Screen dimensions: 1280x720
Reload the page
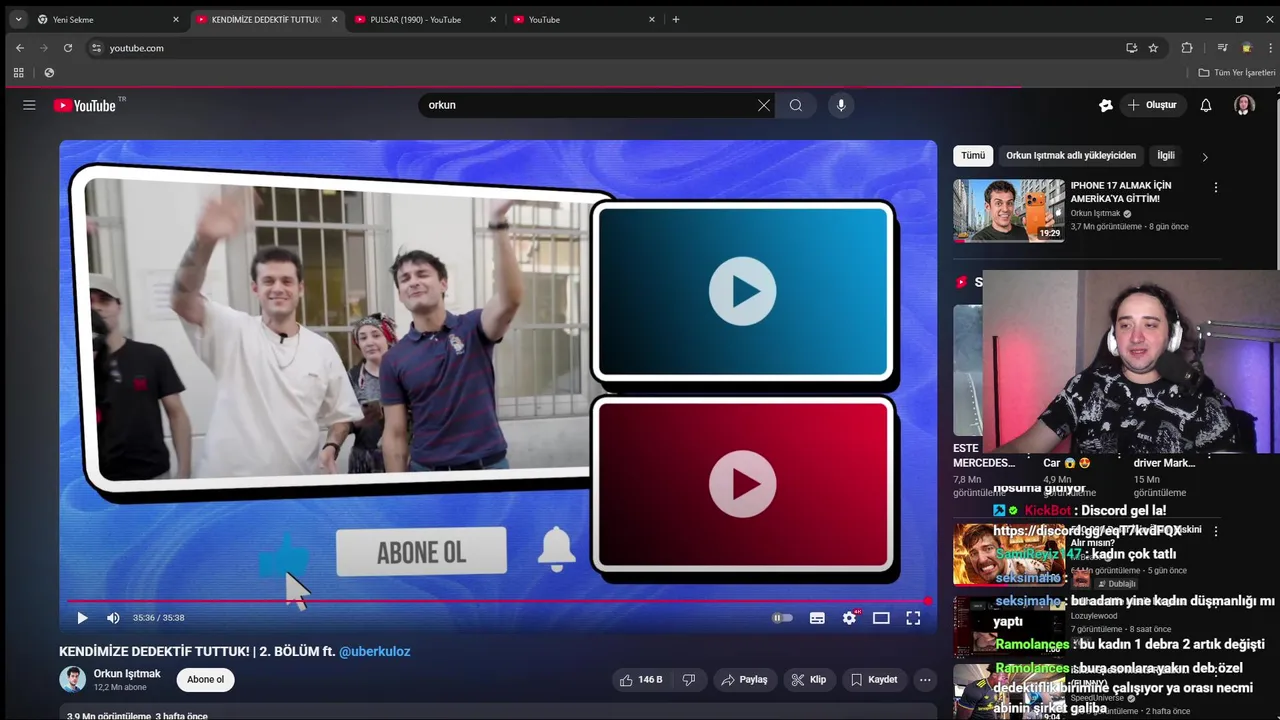(x=68, y=48)
